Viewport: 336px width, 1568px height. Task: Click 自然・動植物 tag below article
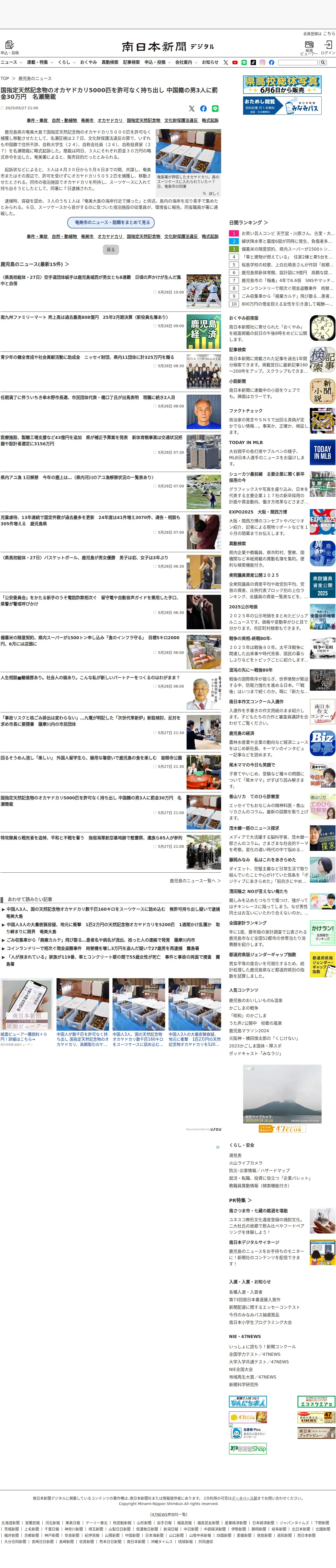click(65, 236)
